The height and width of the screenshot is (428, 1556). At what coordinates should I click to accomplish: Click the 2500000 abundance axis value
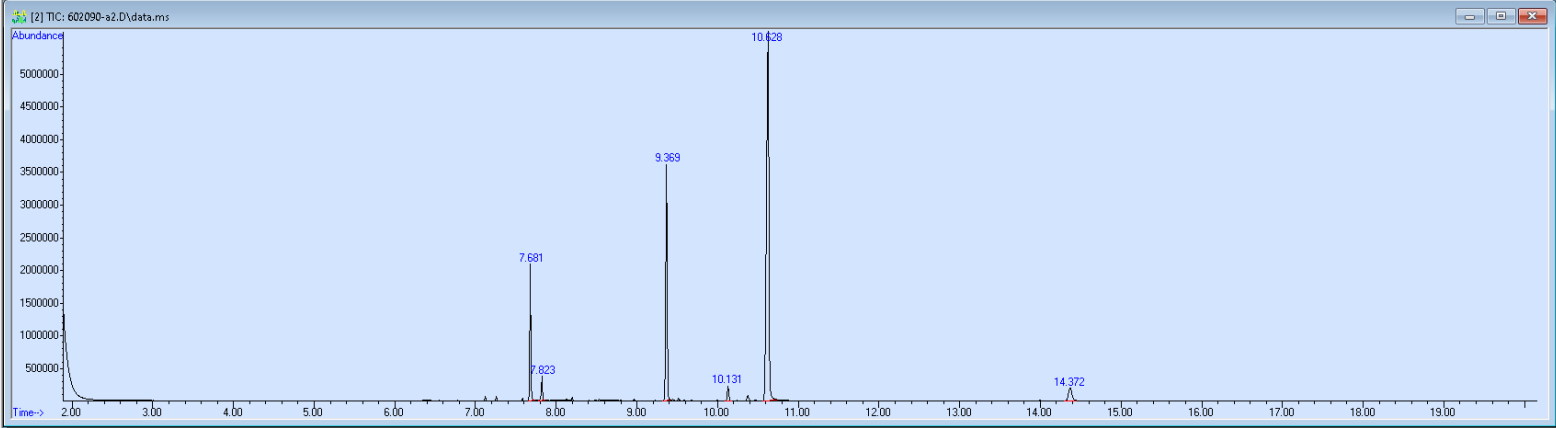click(40, 238)
